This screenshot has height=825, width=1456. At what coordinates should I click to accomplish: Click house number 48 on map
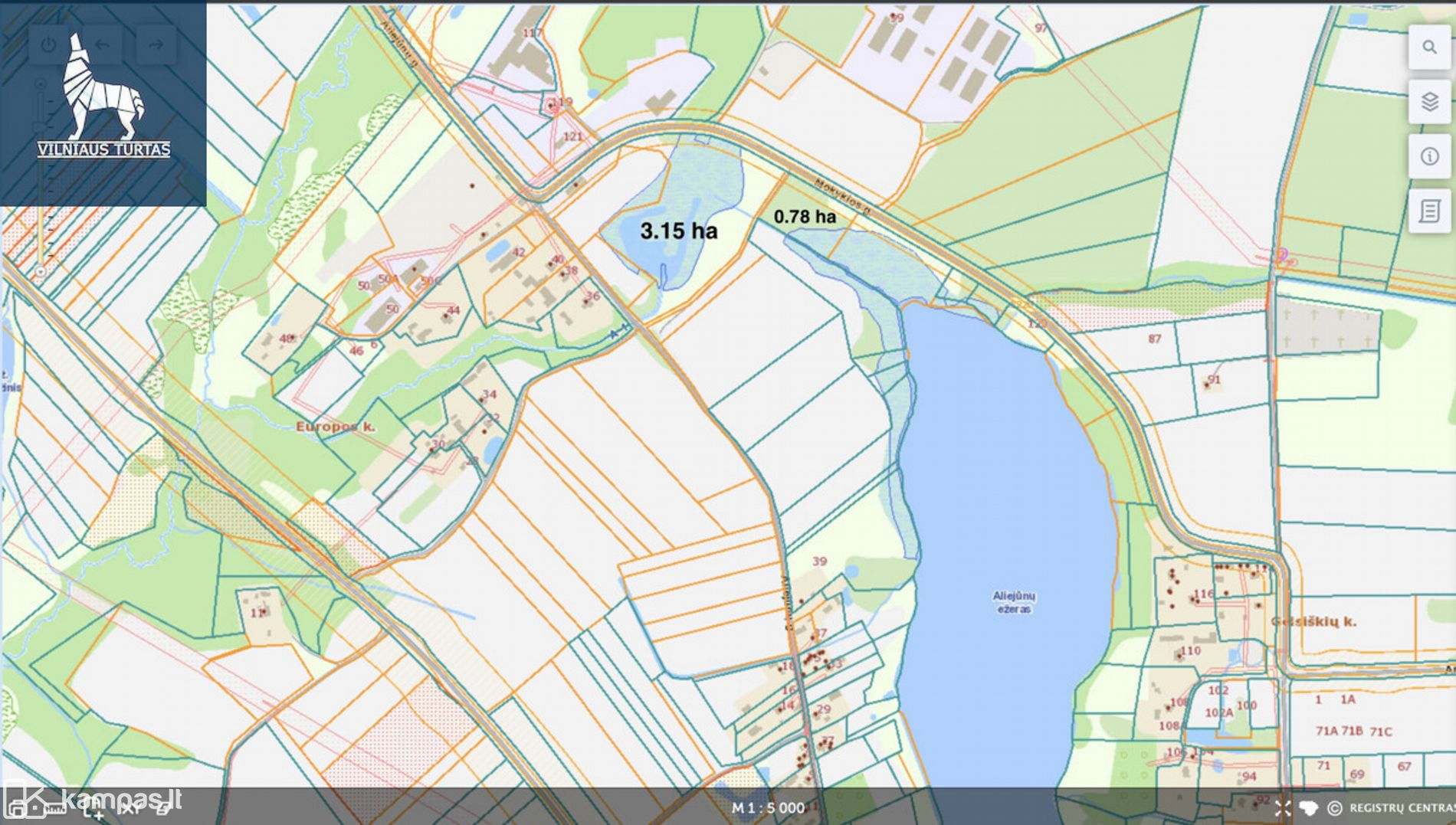(x=286, y=339)
